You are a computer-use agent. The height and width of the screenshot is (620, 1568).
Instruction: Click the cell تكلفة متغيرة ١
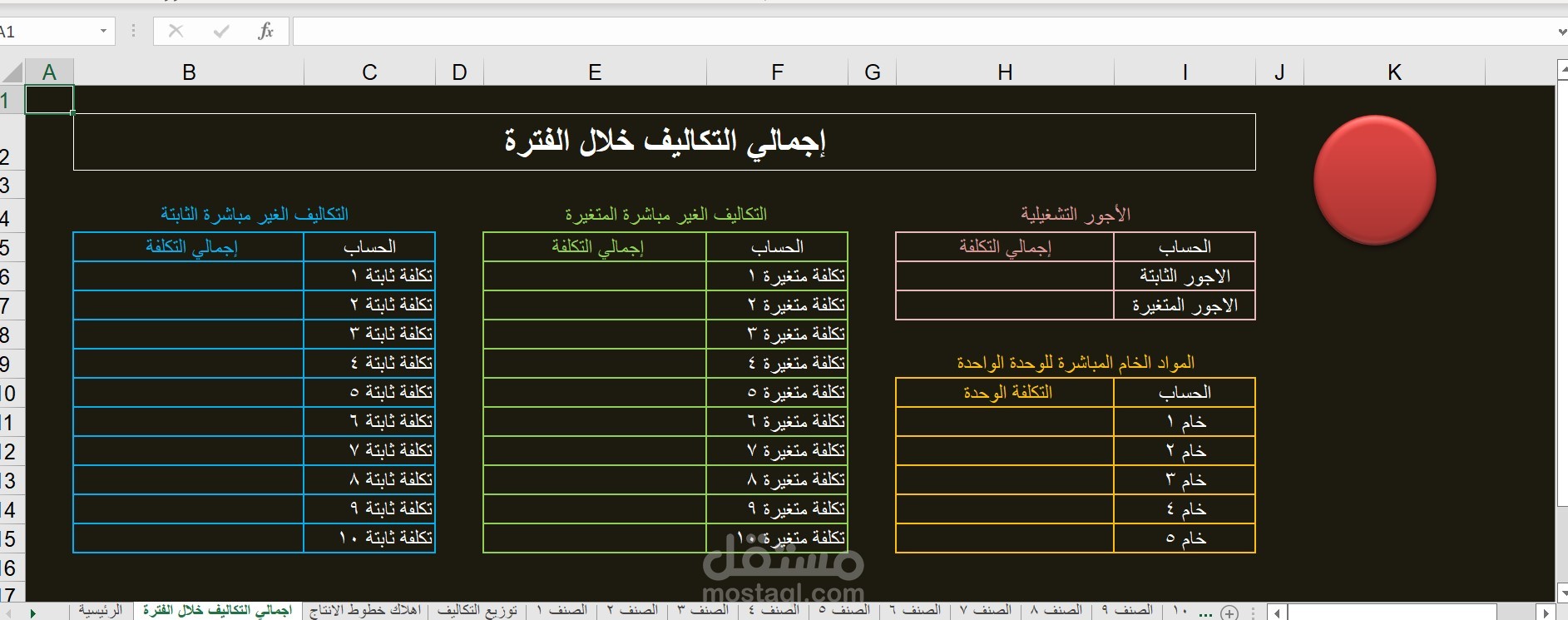777,275
